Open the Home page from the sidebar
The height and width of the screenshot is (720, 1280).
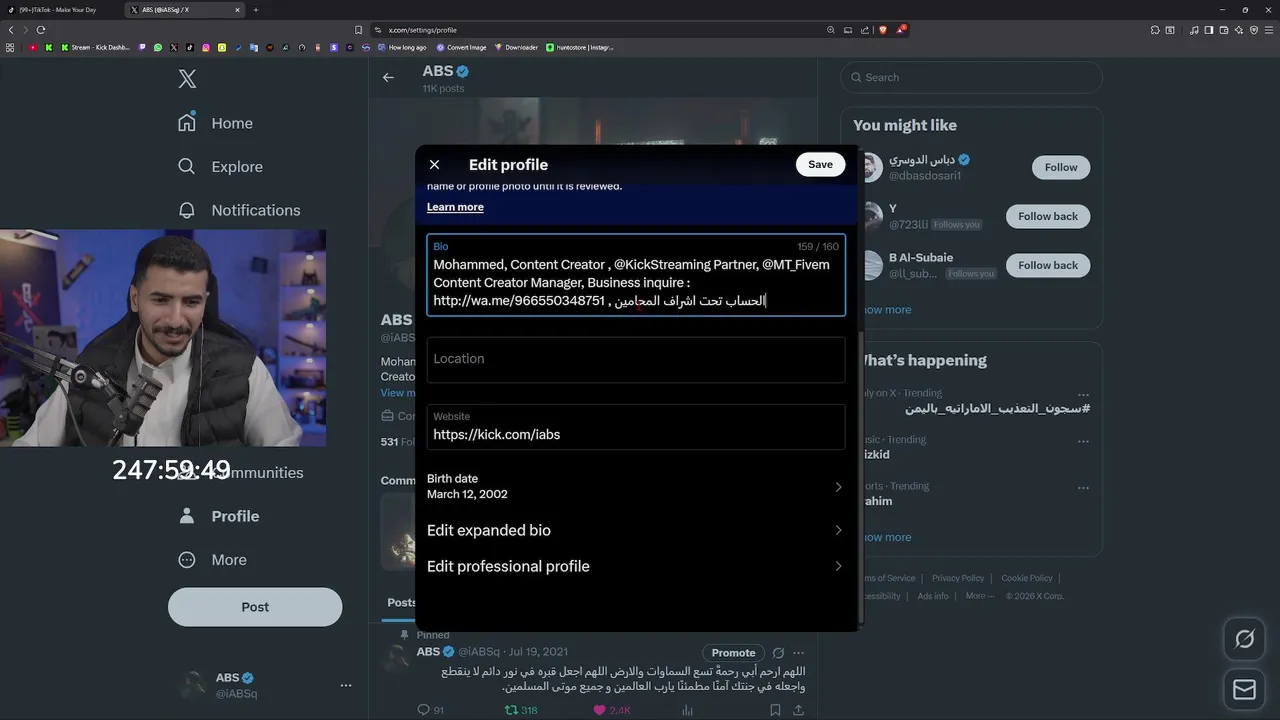tap(215, 123)
